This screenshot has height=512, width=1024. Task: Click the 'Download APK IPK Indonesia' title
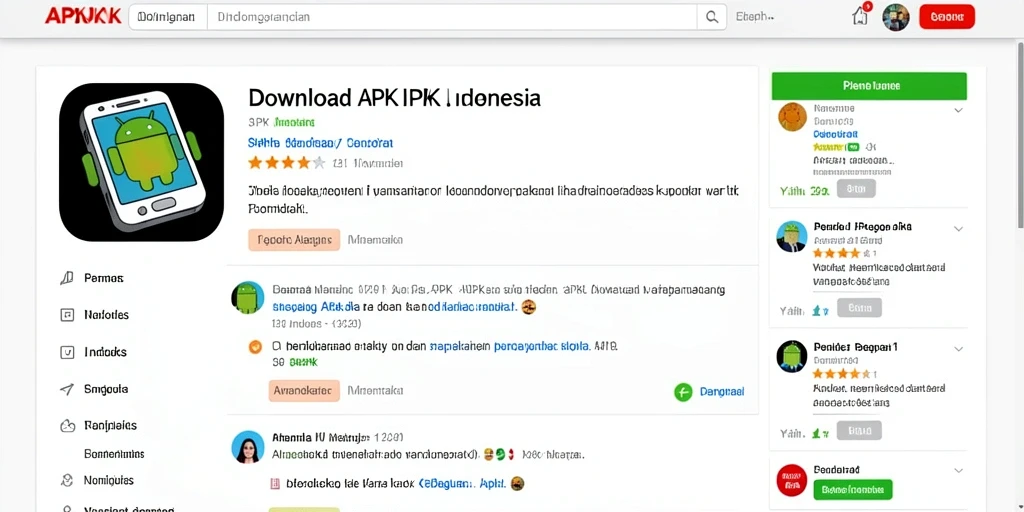[394, 98]
